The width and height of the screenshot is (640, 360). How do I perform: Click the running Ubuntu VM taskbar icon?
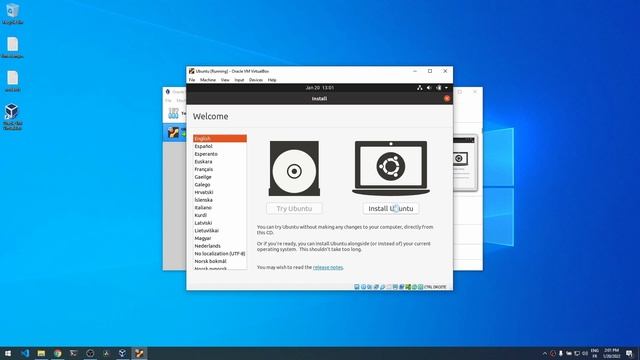pos(139,353)
